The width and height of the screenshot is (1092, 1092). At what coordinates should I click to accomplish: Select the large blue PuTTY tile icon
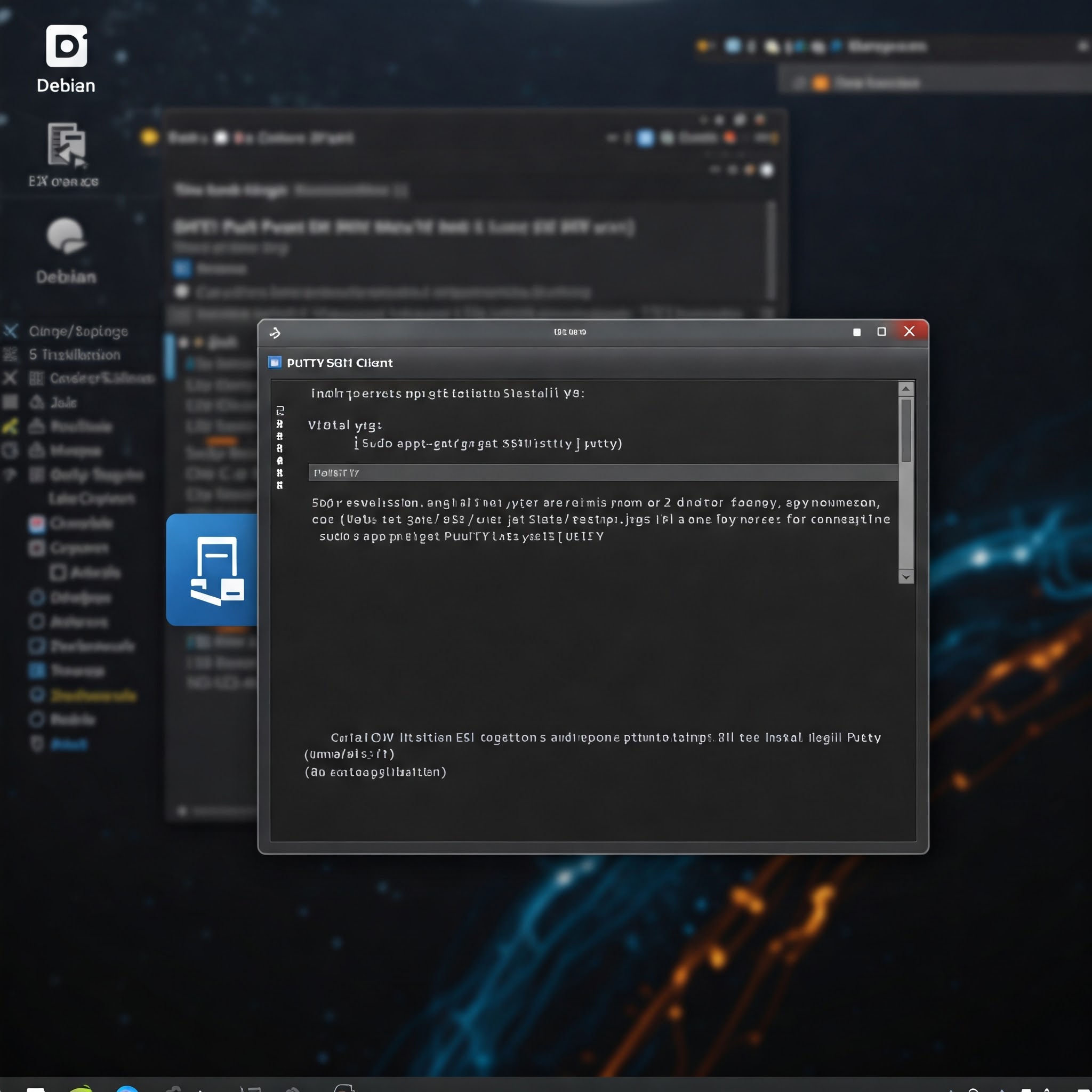coord(213,570)
